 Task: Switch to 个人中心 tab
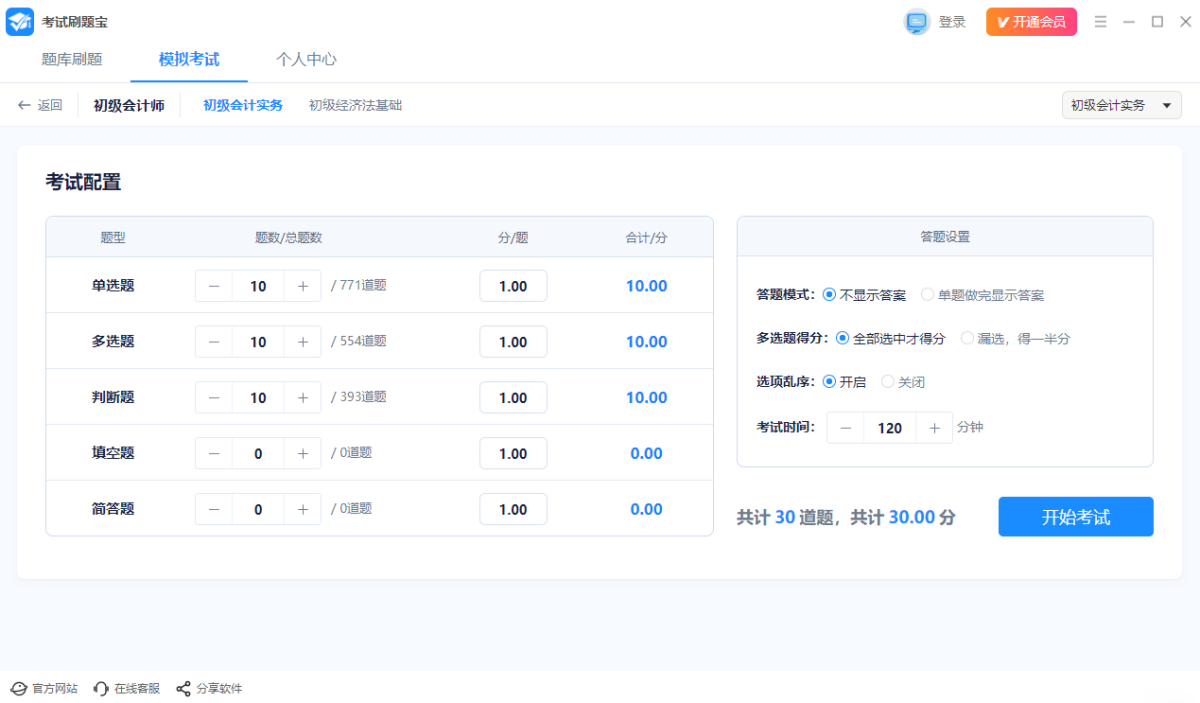point(306,59)
